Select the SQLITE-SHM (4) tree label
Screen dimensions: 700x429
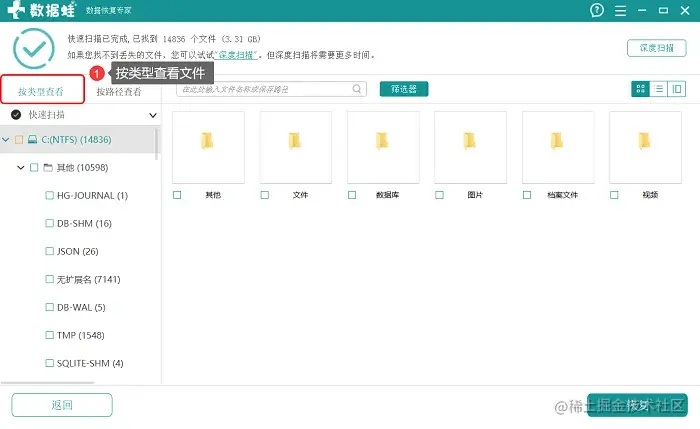point(90,363)
